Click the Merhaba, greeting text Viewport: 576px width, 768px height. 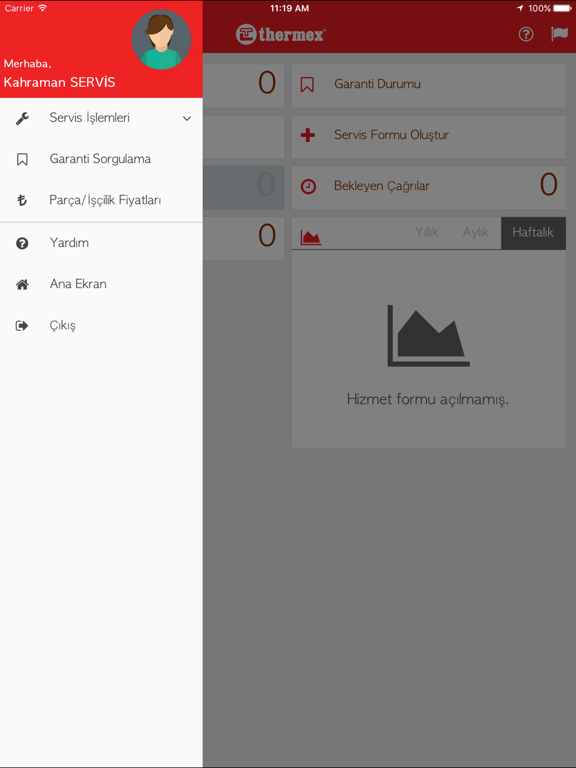tap(27, 64)
